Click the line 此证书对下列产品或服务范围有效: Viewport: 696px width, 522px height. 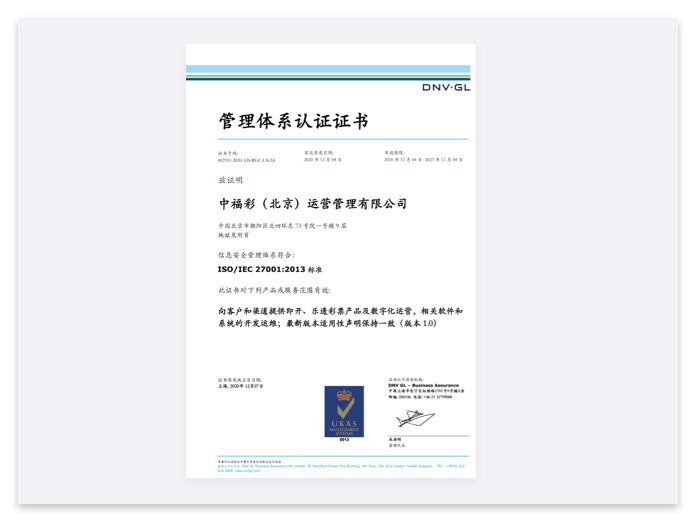(274, 290)
